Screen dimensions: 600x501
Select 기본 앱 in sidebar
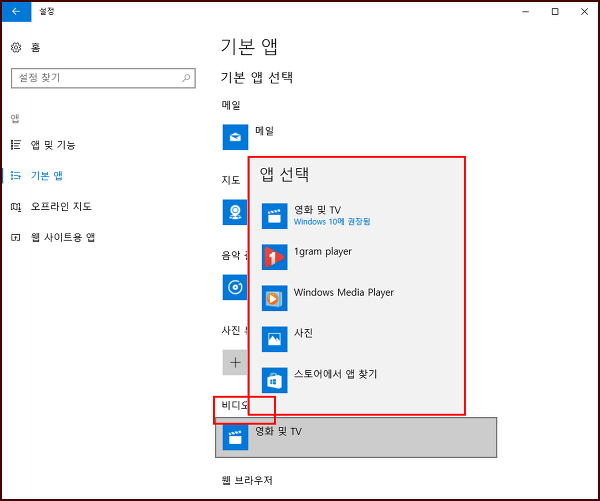pos(47,176)
